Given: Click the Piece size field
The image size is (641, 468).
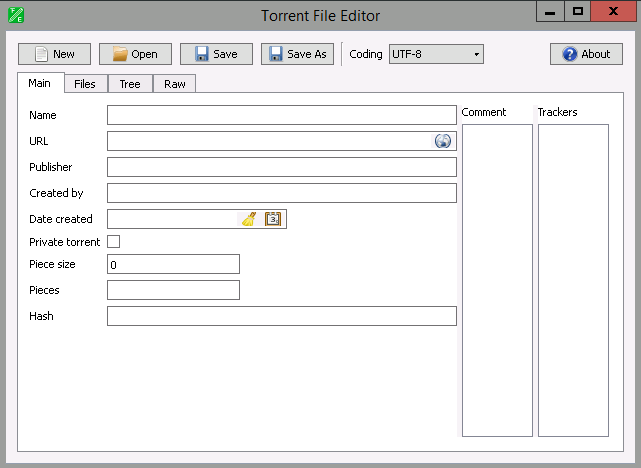Looking at the screenshot, I should 173,264.
